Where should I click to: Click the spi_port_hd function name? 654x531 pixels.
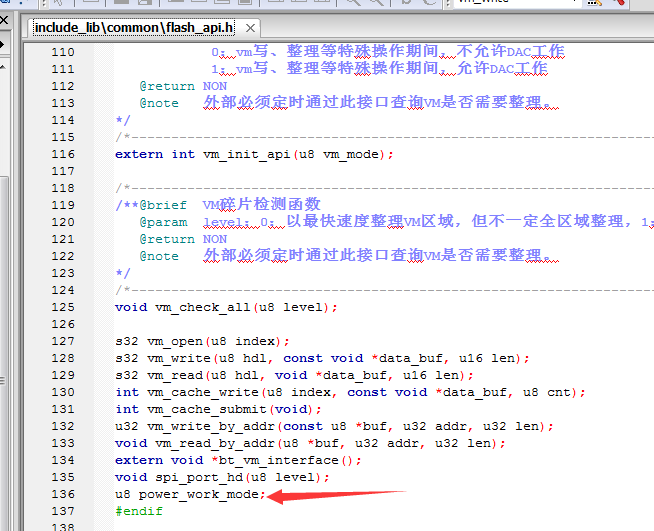[199, 478]
